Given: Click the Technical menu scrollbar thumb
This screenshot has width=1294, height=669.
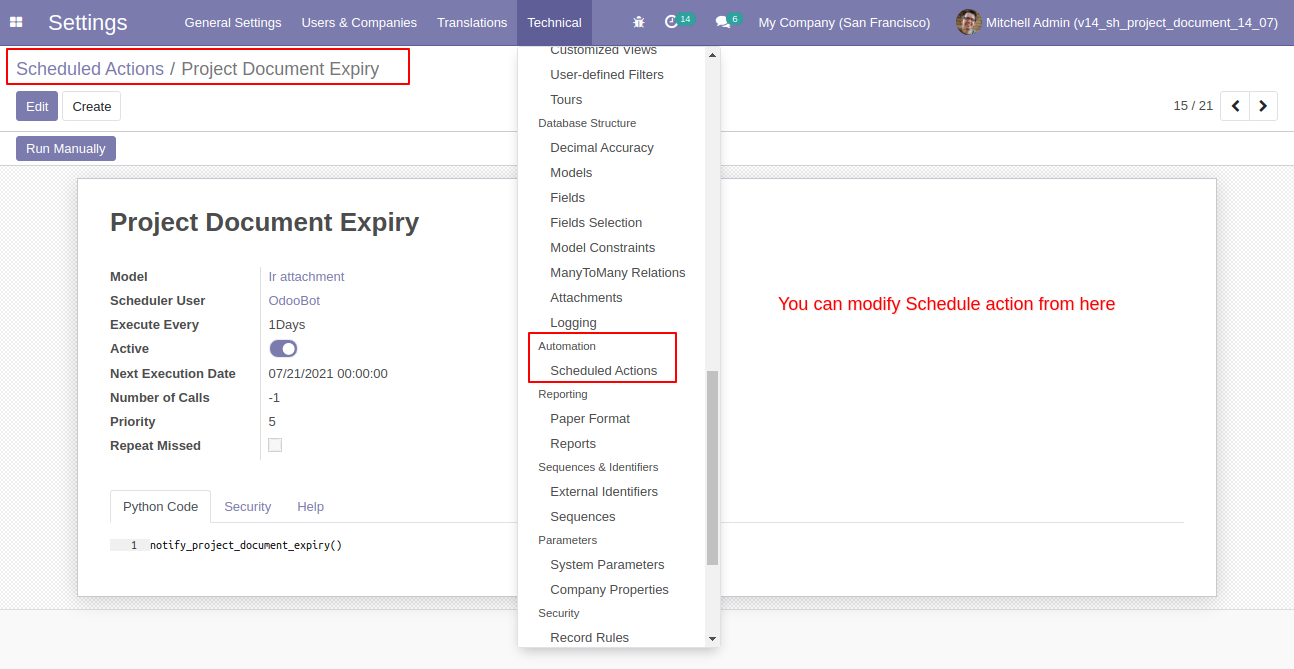Looking at the screenshot, I should [712, 468].
